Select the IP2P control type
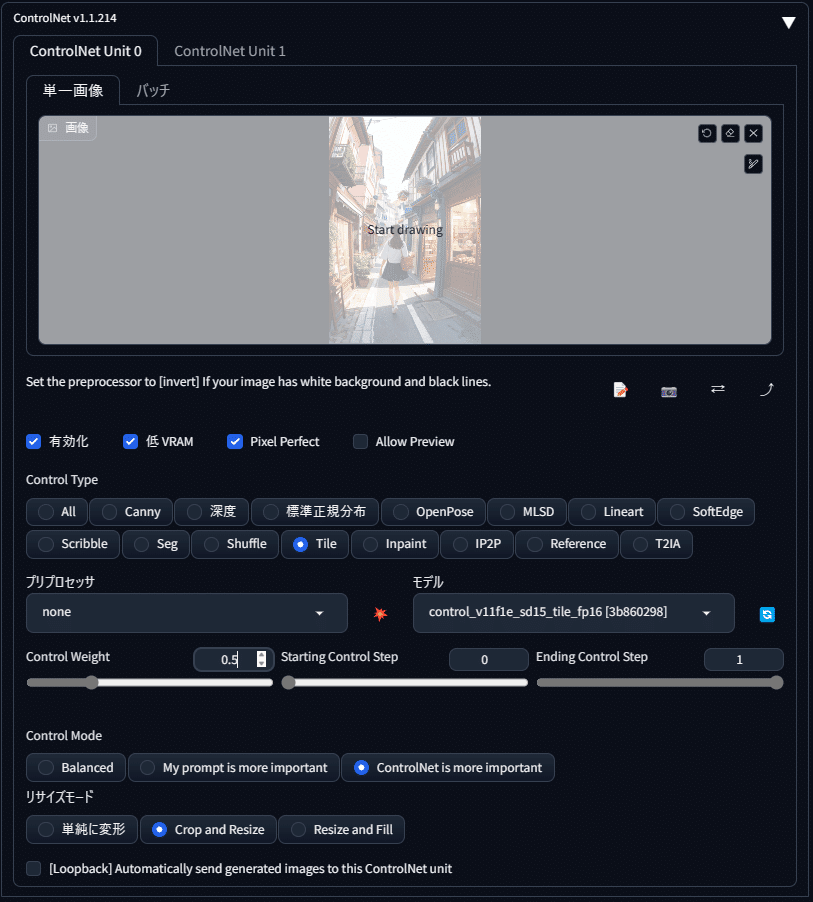The height and width of the screenshot is (902, 813). click(476, 544)
